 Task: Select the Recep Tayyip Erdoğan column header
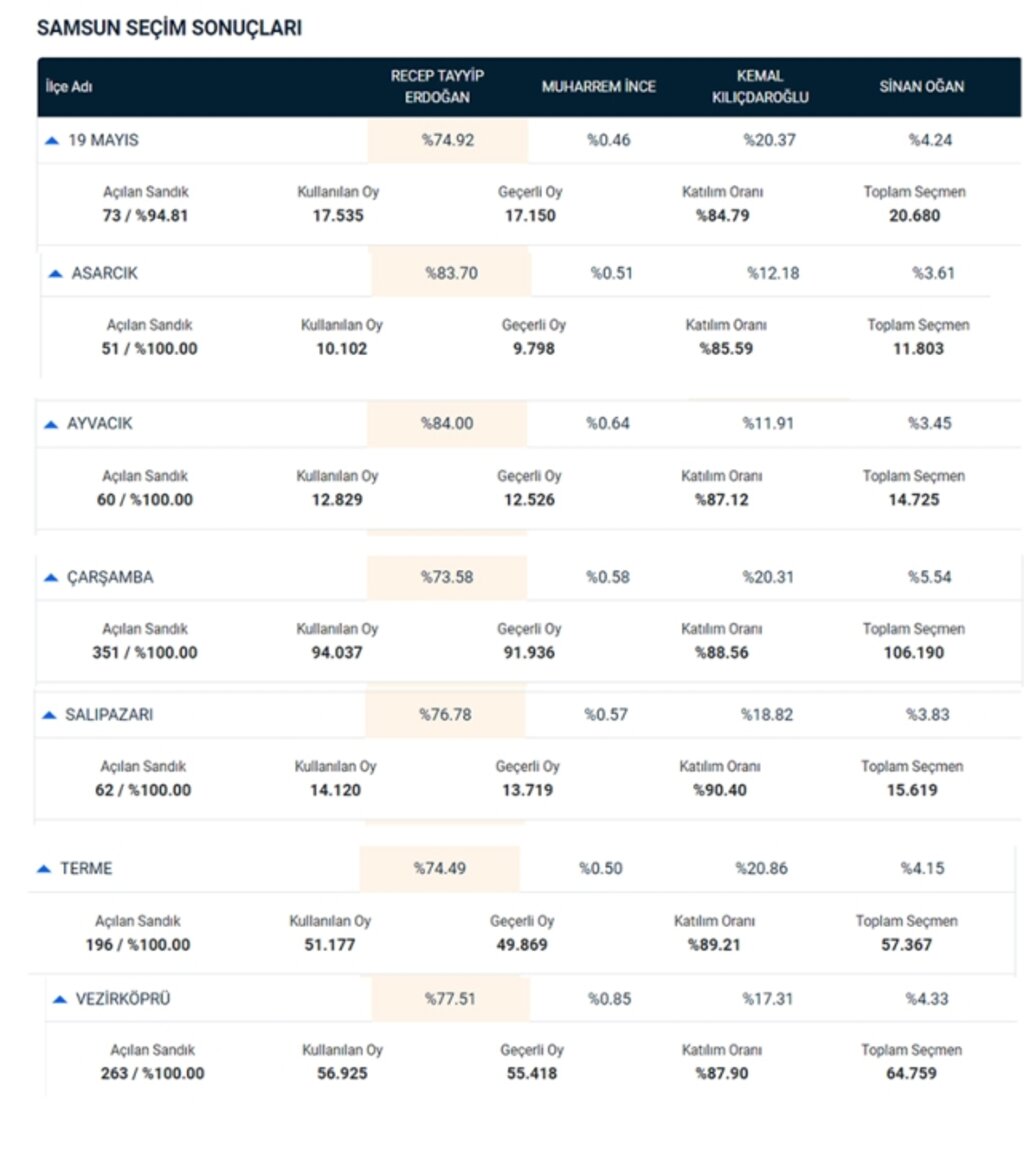pyautogui.click(x=437, y=86)
